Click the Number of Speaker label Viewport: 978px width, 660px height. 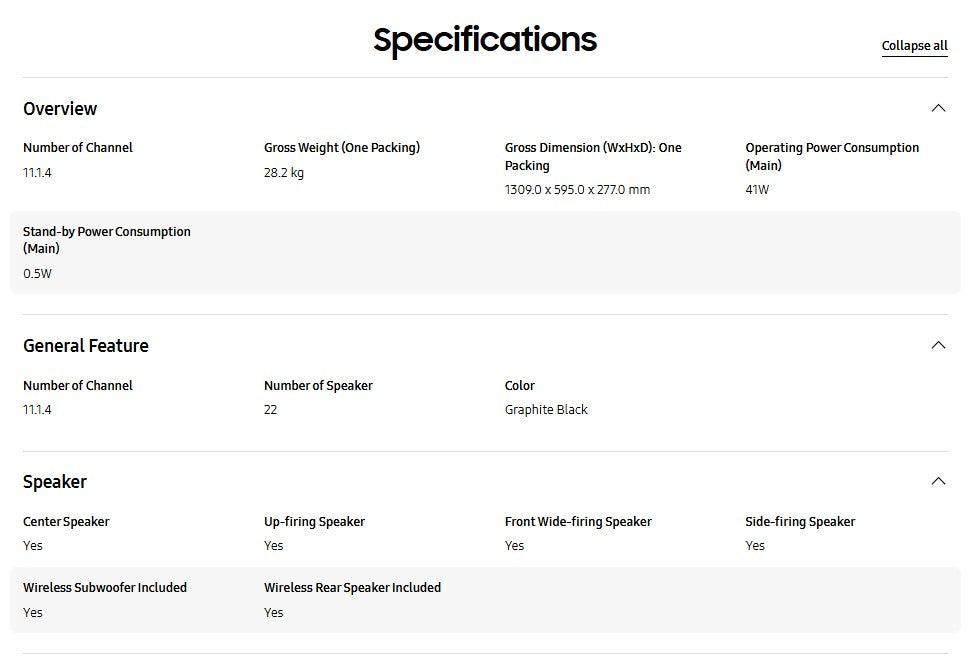tap(318, 386)
